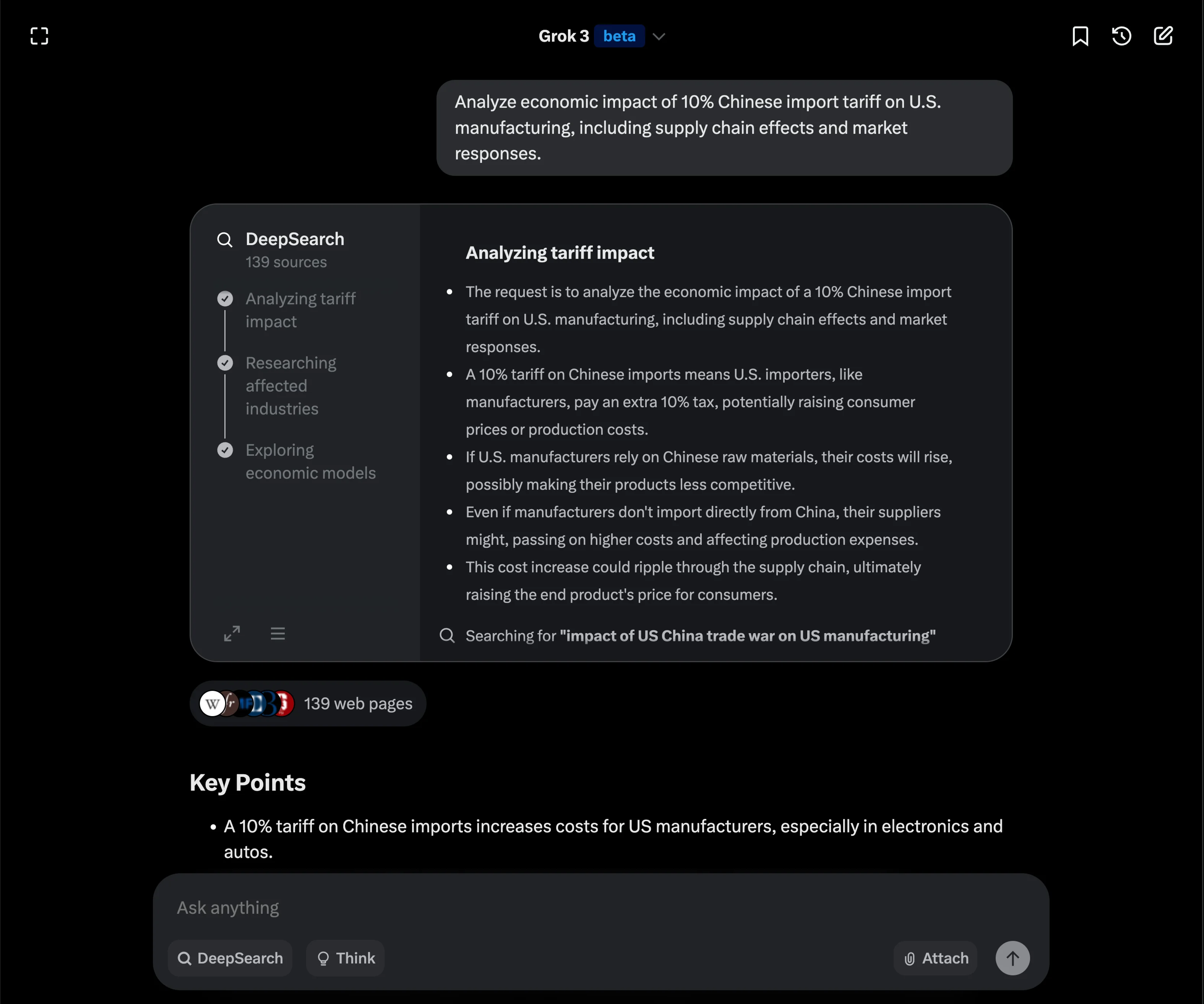The height and width of the screenshot is (1004, 1204).
Task: Click the DeepSearch magnifier icon in panel header
Action: tap(225, 240)
